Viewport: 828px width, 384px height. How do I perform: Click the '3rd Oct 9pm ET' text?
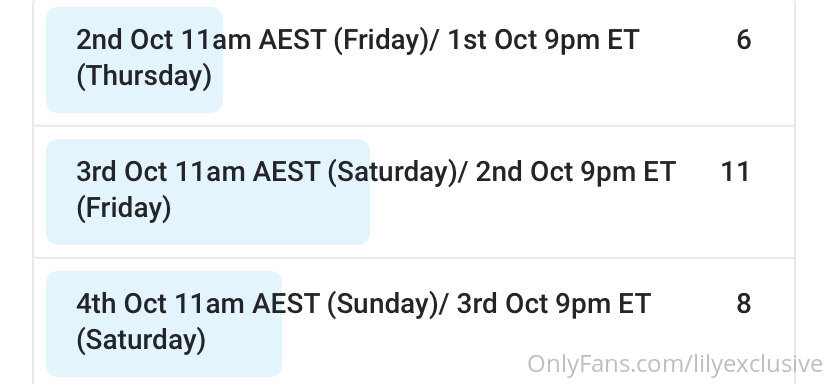tap(553, 304)
